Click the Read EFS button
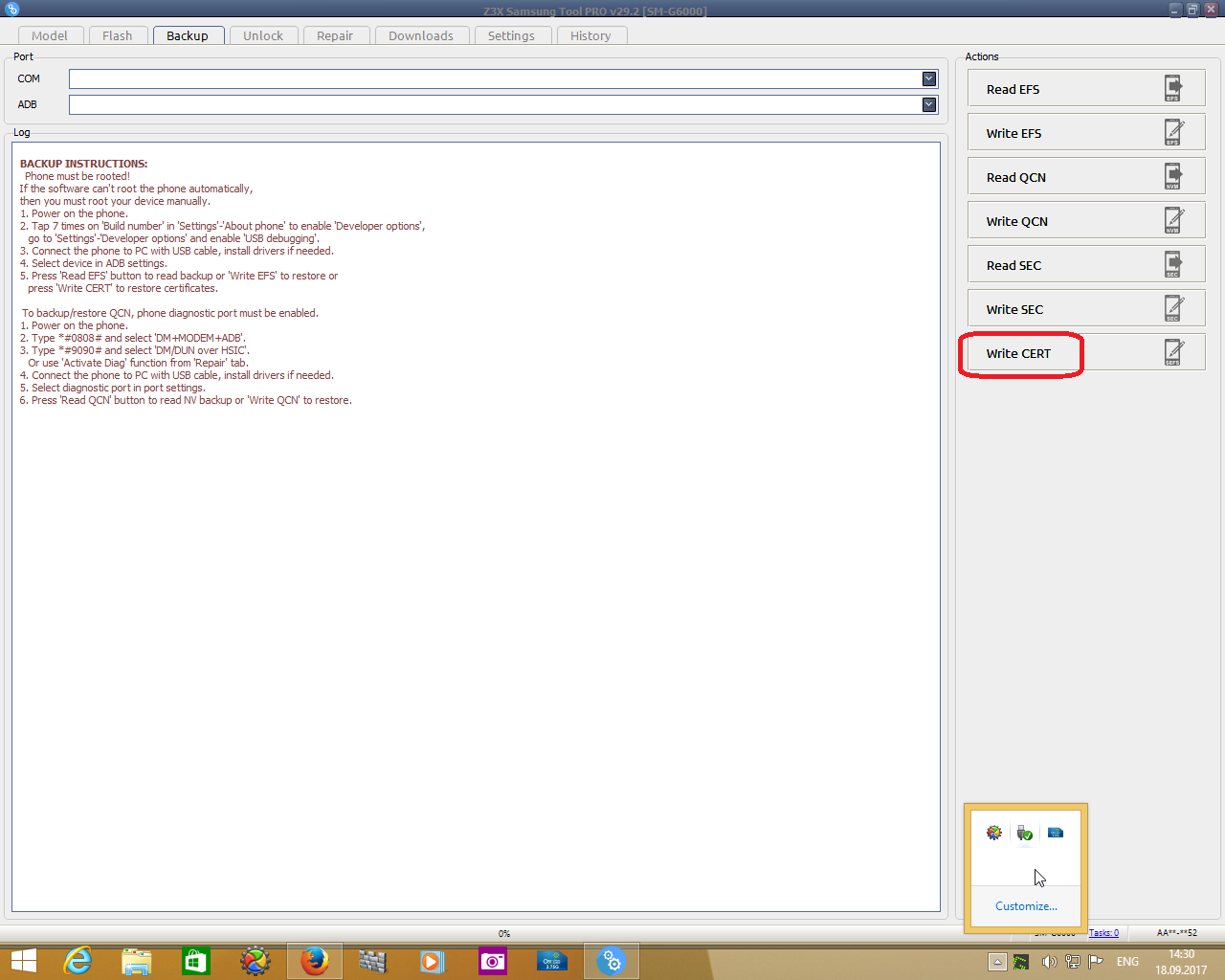 (1086, 89)
